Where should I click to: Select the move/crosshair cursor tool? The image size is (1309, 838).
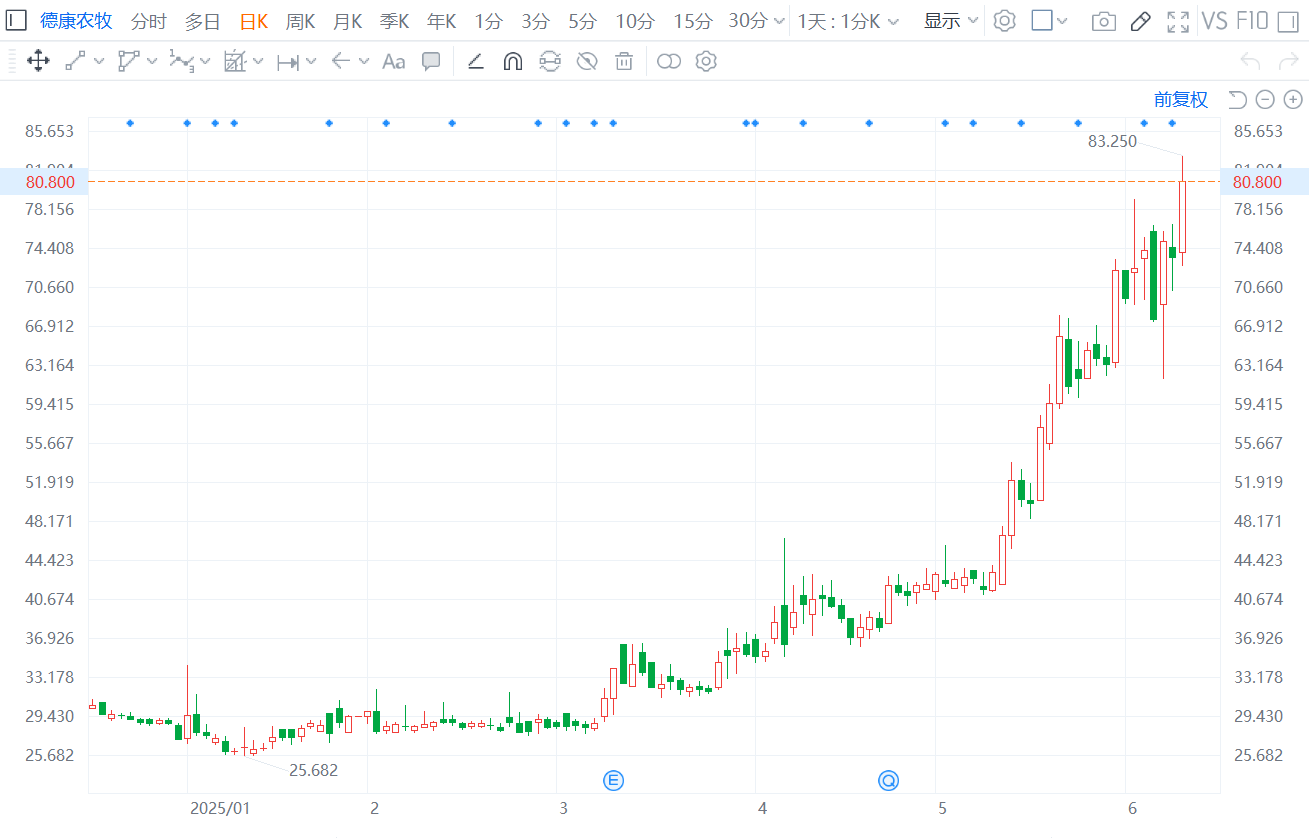[x=38, y=62]
